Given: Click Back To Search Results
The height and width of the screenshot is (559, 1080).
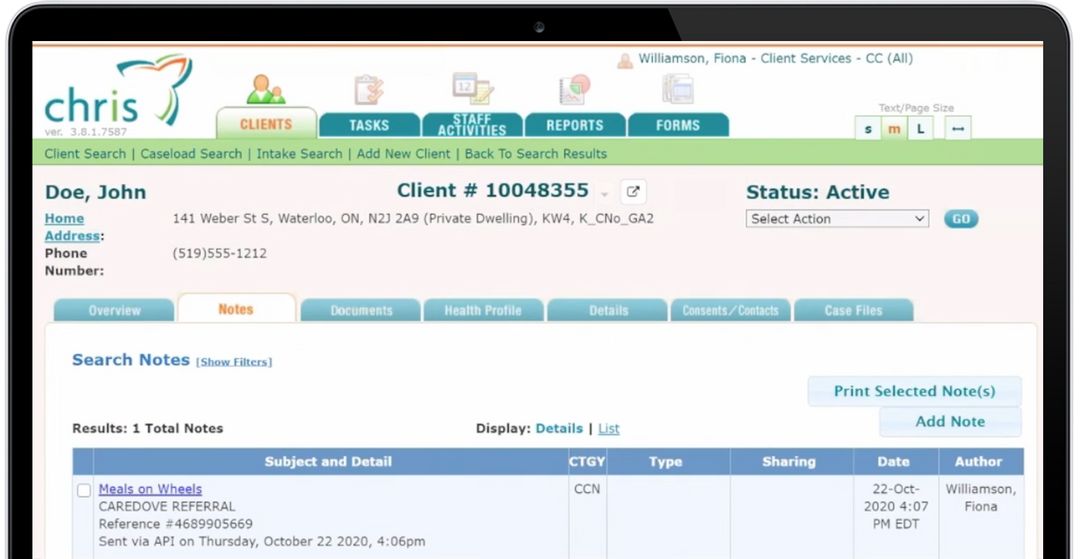Looking at the screenshot, I should (536, 154).
